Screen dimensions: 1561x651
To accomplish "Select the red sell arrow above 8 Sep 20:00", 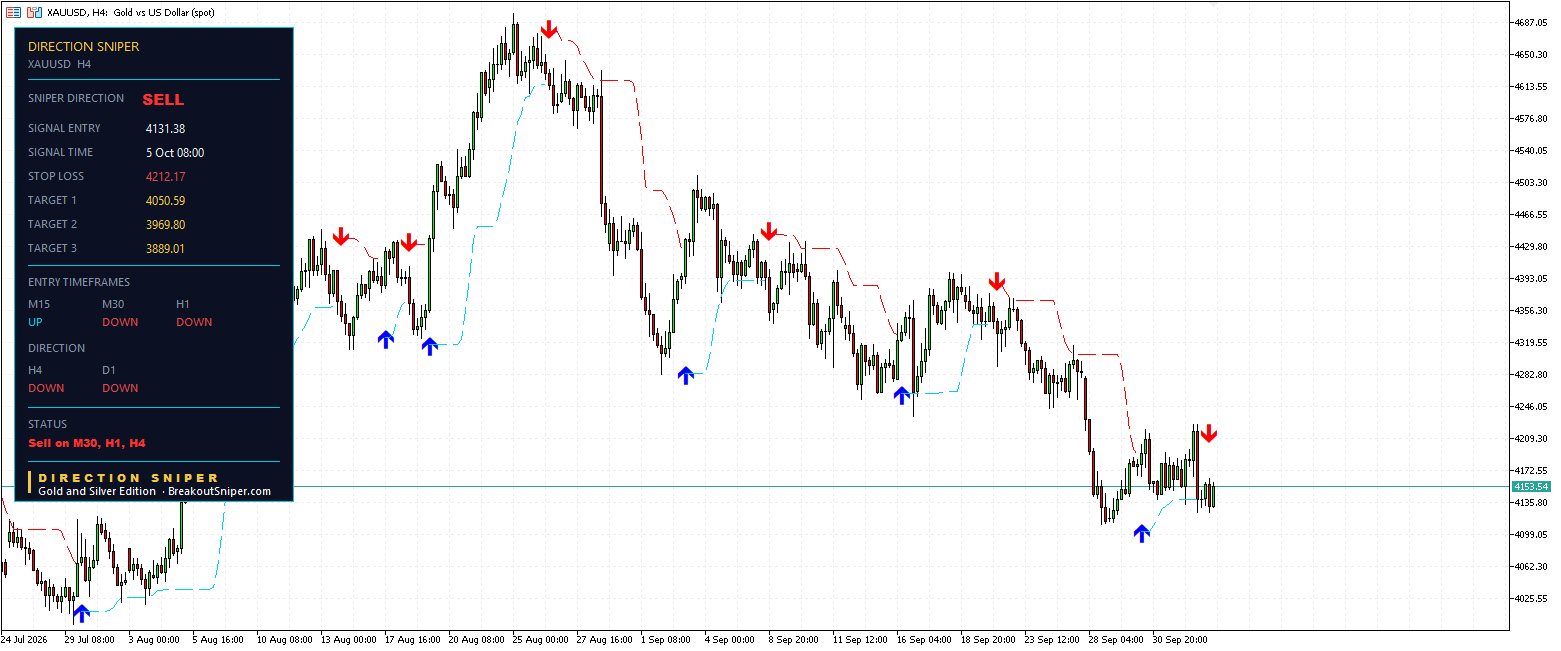I will [768, 232].
